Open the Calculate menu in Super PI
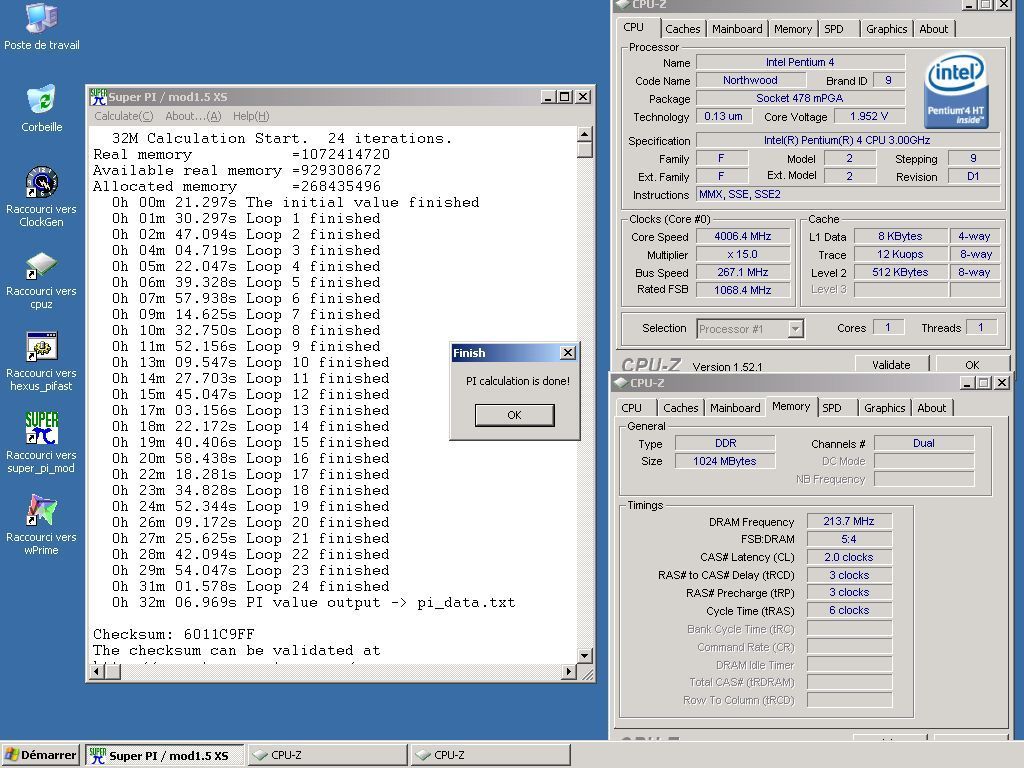1024x768 pixels. [123, 116]
